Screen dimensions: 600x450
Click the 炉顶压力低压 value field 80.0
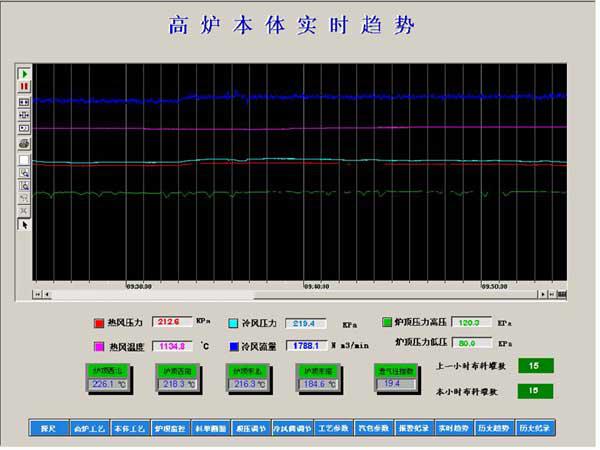coord(472,343)
